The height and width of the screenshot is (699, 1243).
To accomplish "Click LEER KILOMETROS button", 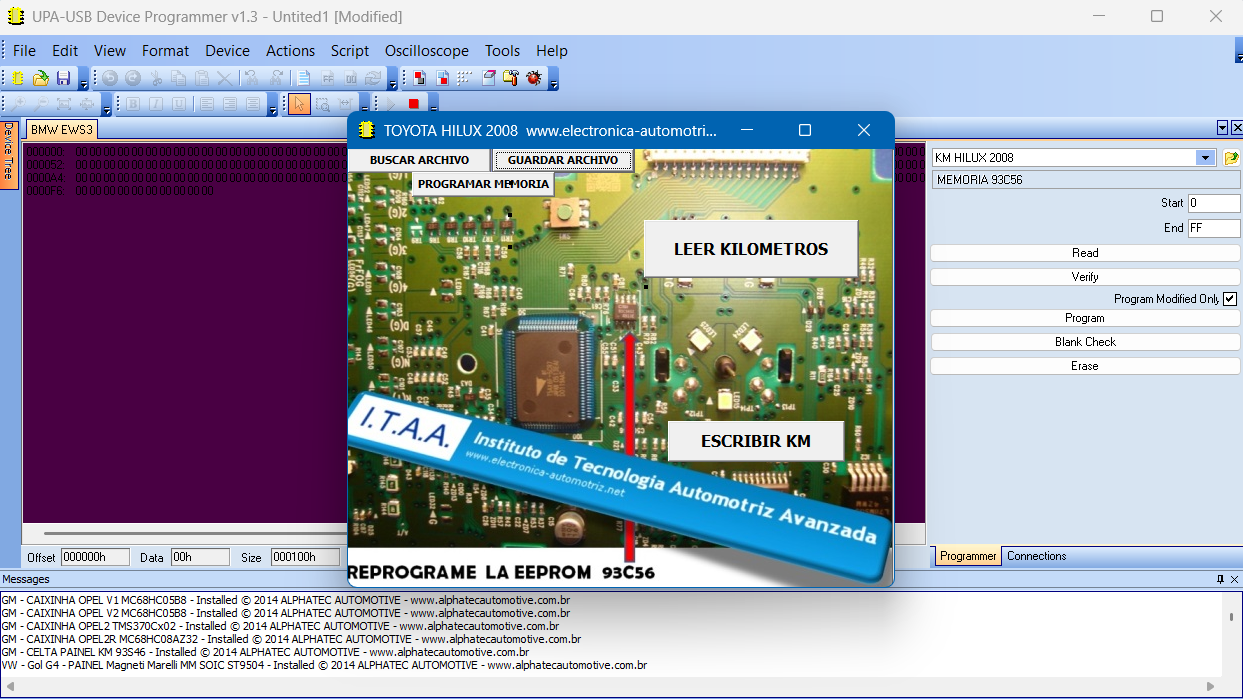I will pos(751,249).
